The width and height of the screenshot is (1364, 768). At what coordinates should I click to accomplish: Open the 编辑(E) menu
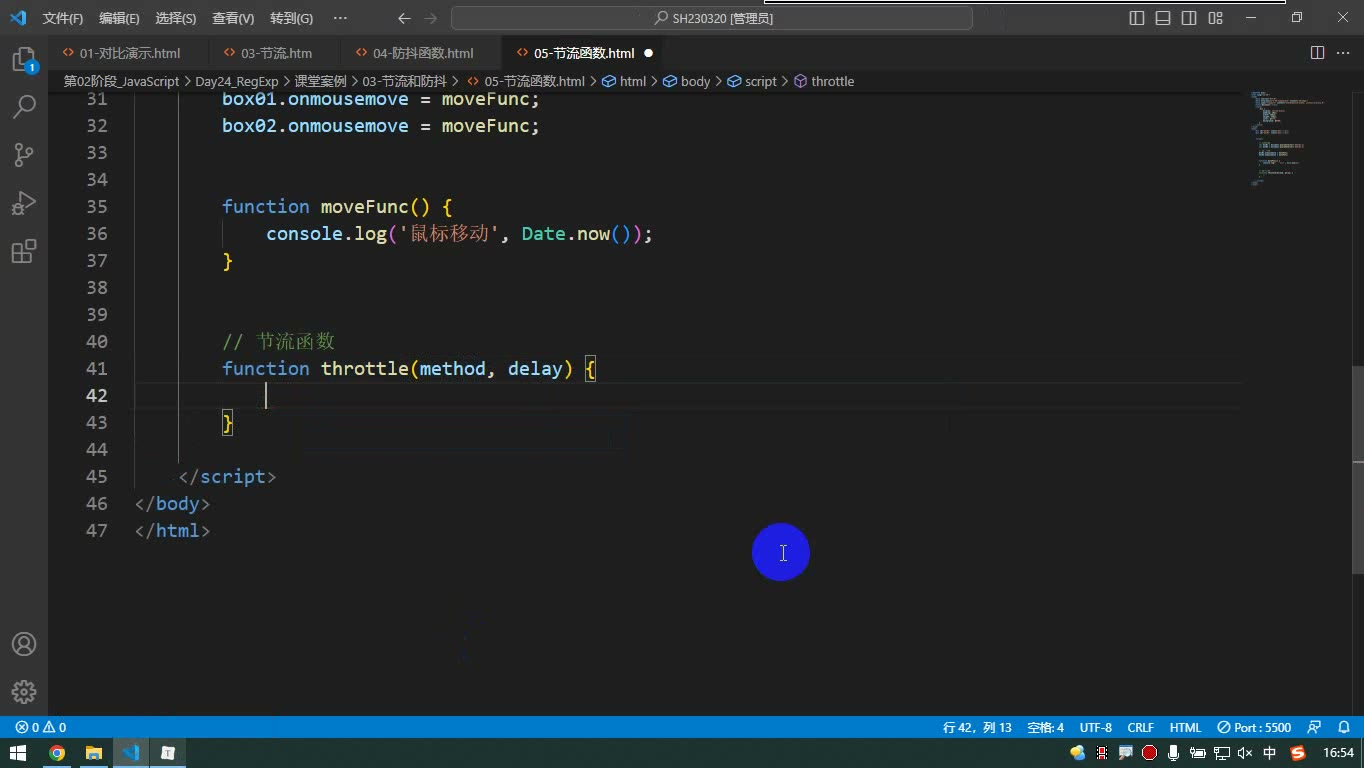(119, 18)
